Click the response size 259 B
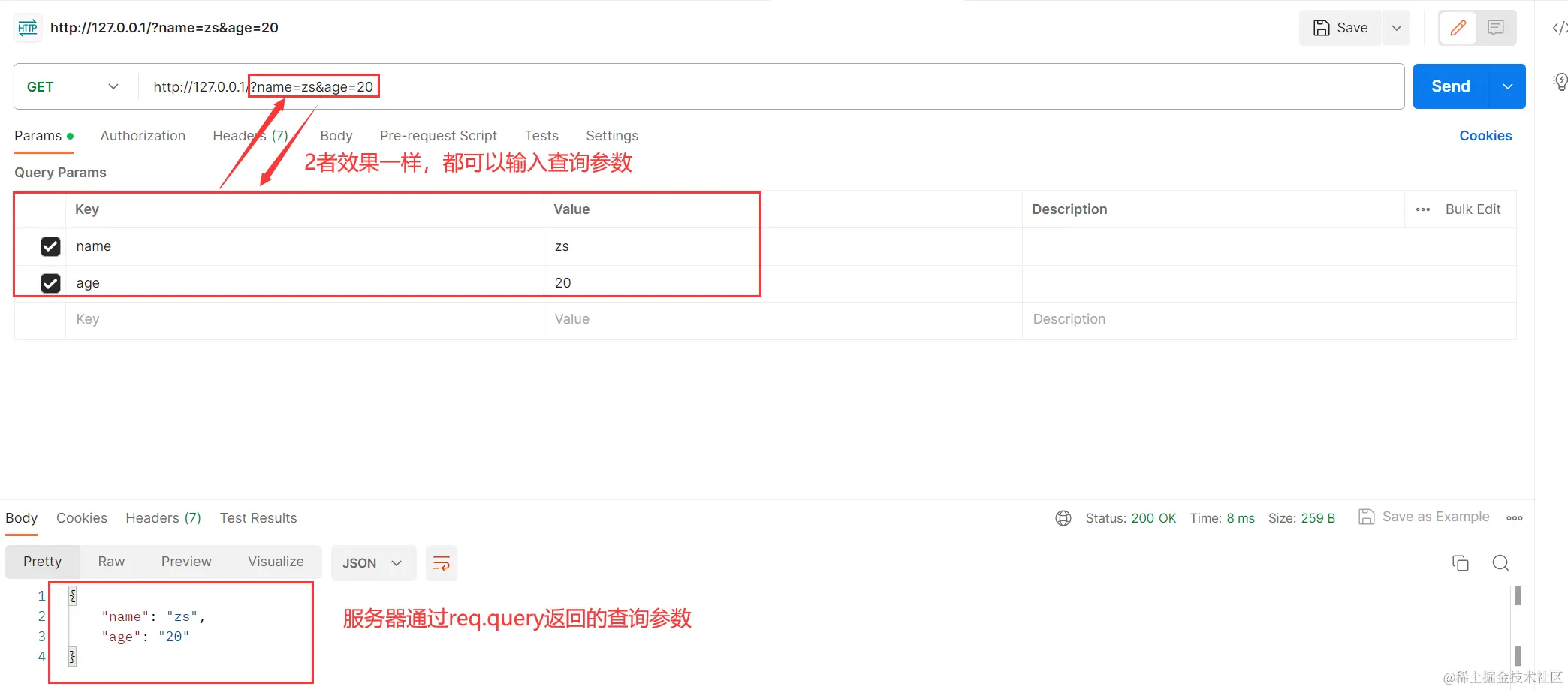This screenshot has width=1568, height=690. 1318,518
